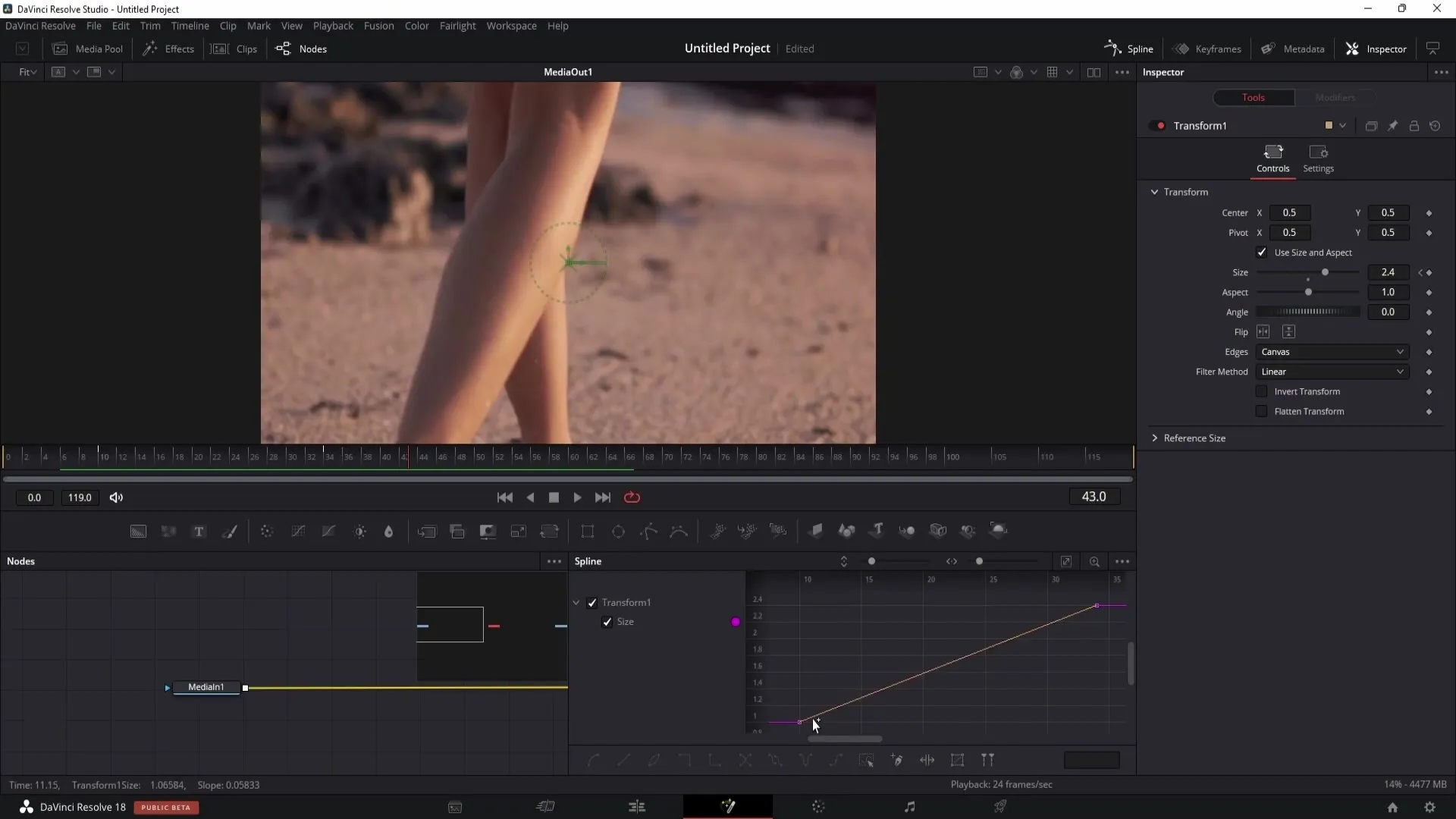
Task: Add an Ellipse mask tool
Action: pyautogui.click(x=618, y=532)
